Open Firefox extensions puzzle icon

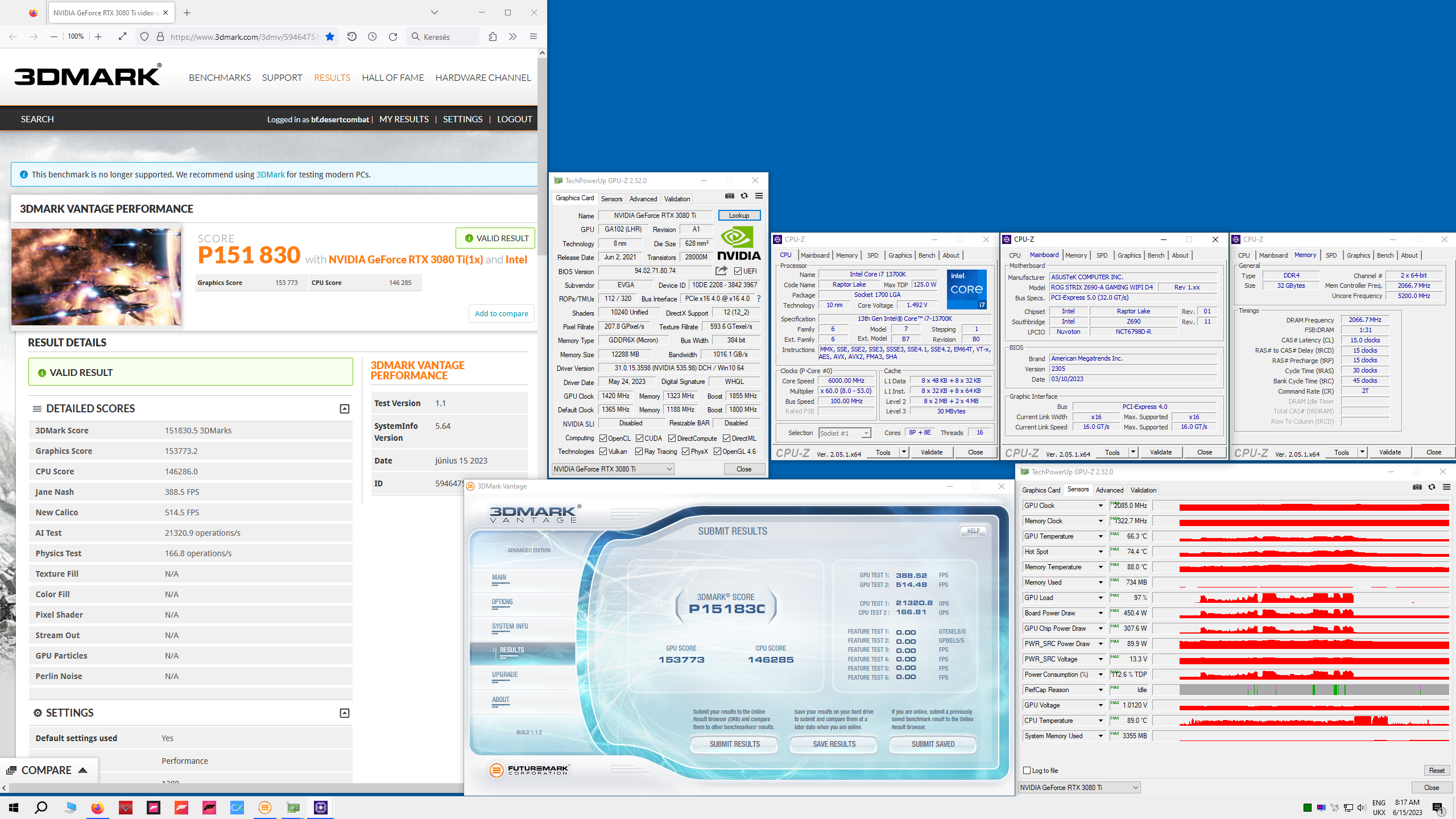493,36
